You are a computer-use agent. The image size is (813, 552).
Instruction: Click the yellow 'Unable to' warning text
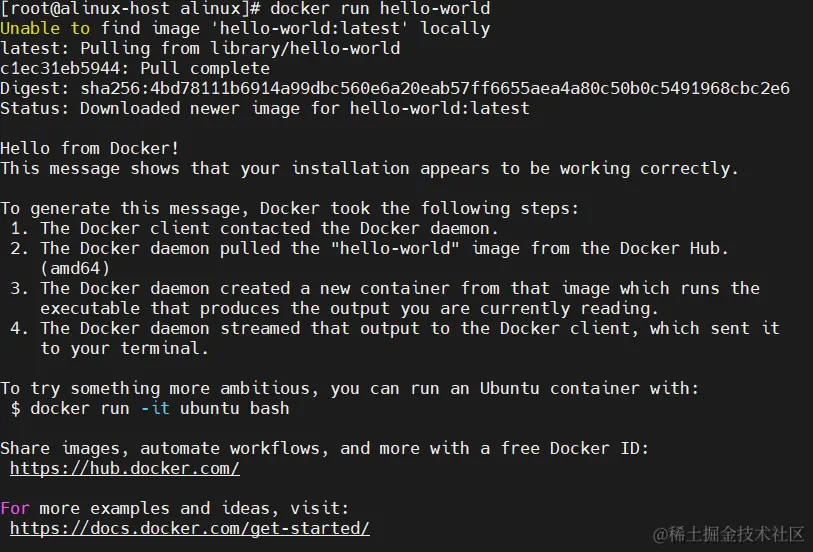click(45, 29)
